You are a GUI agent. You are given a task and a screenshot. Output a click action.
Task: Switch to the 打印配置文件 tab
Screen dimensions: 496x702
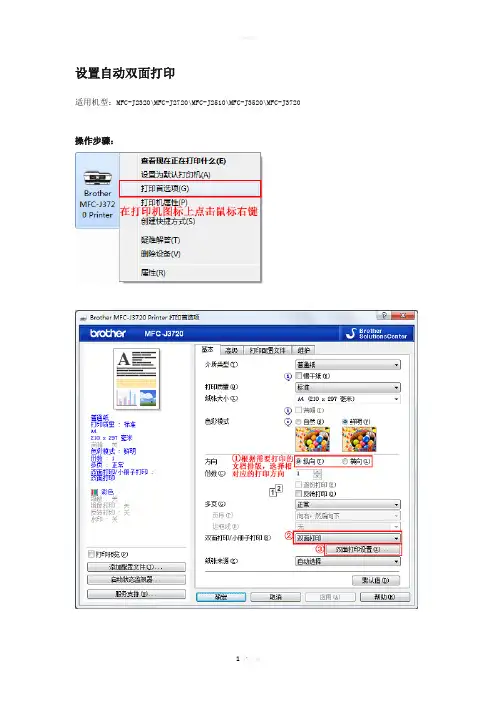click(267, 351)
